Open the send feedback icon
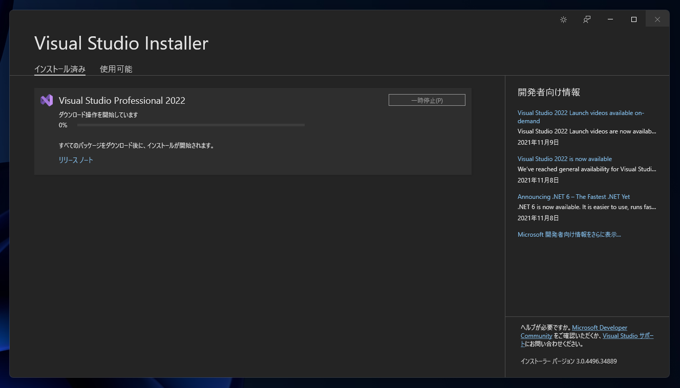This screenshot has width=680, height=388. 587,20
